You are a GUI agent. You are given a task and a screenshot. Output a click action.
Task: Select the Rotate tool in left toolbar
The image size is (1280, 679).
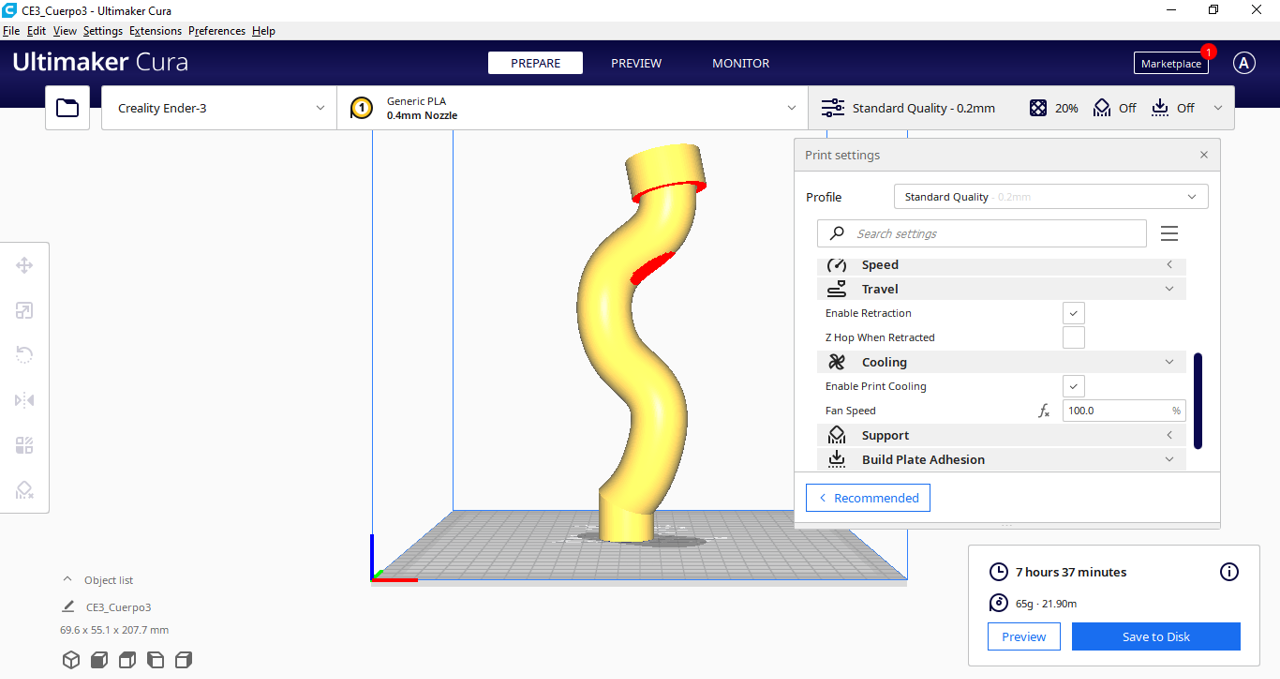click(x=25, y=355)
